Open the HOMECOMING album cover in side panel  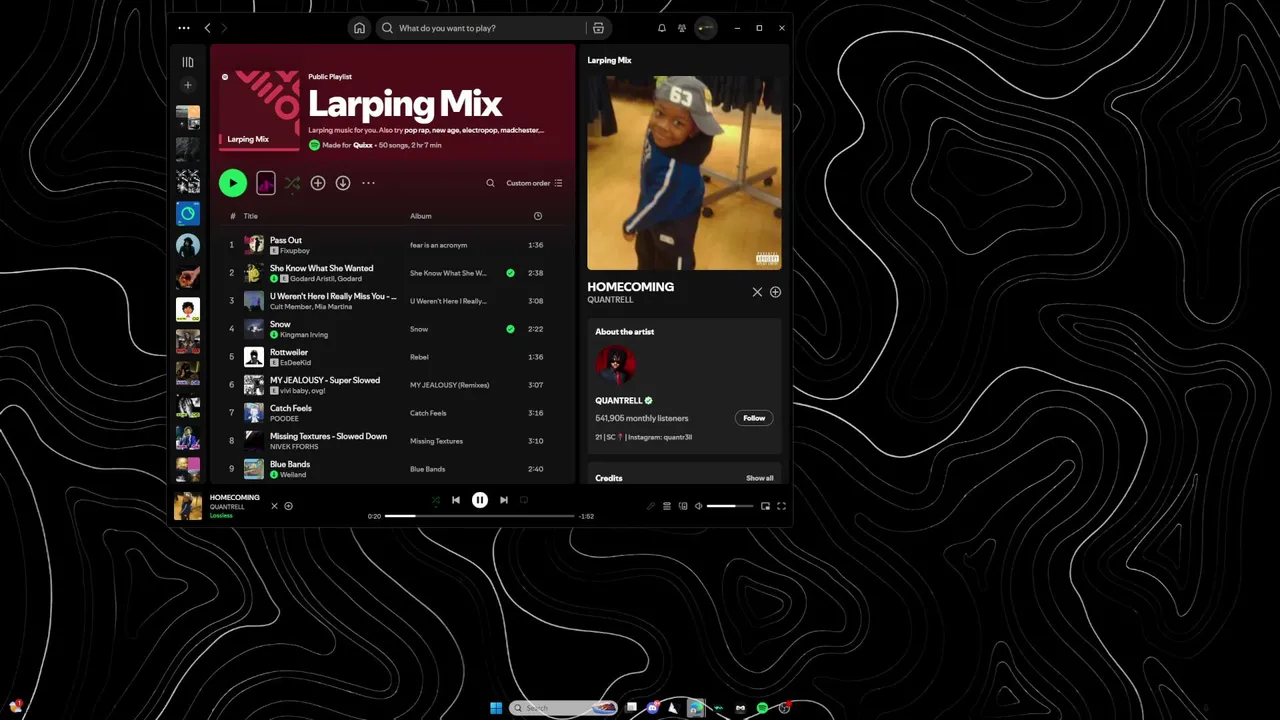point(684,173)
